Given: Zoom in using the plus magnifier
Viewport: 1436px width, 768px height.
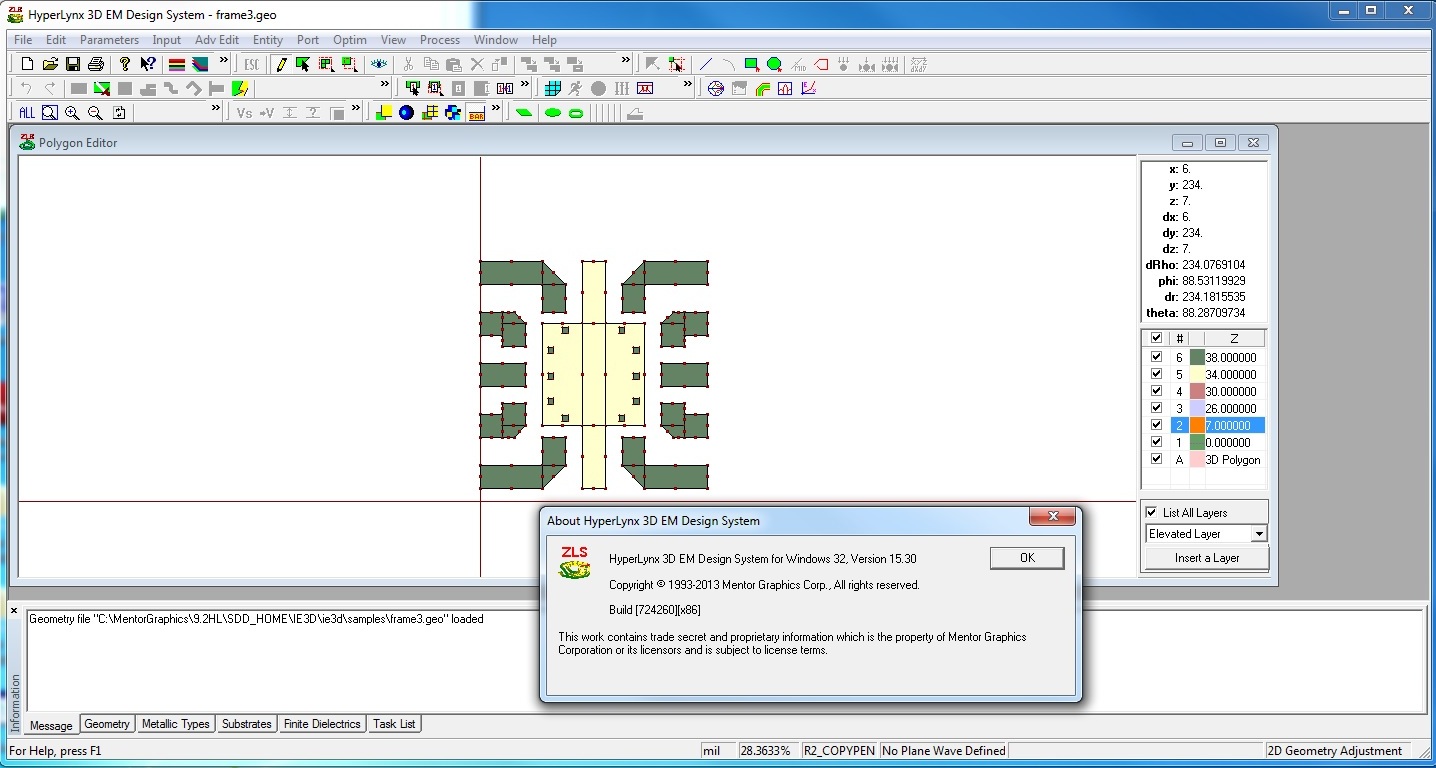Looking at the screenshot, I should point(73,113).
